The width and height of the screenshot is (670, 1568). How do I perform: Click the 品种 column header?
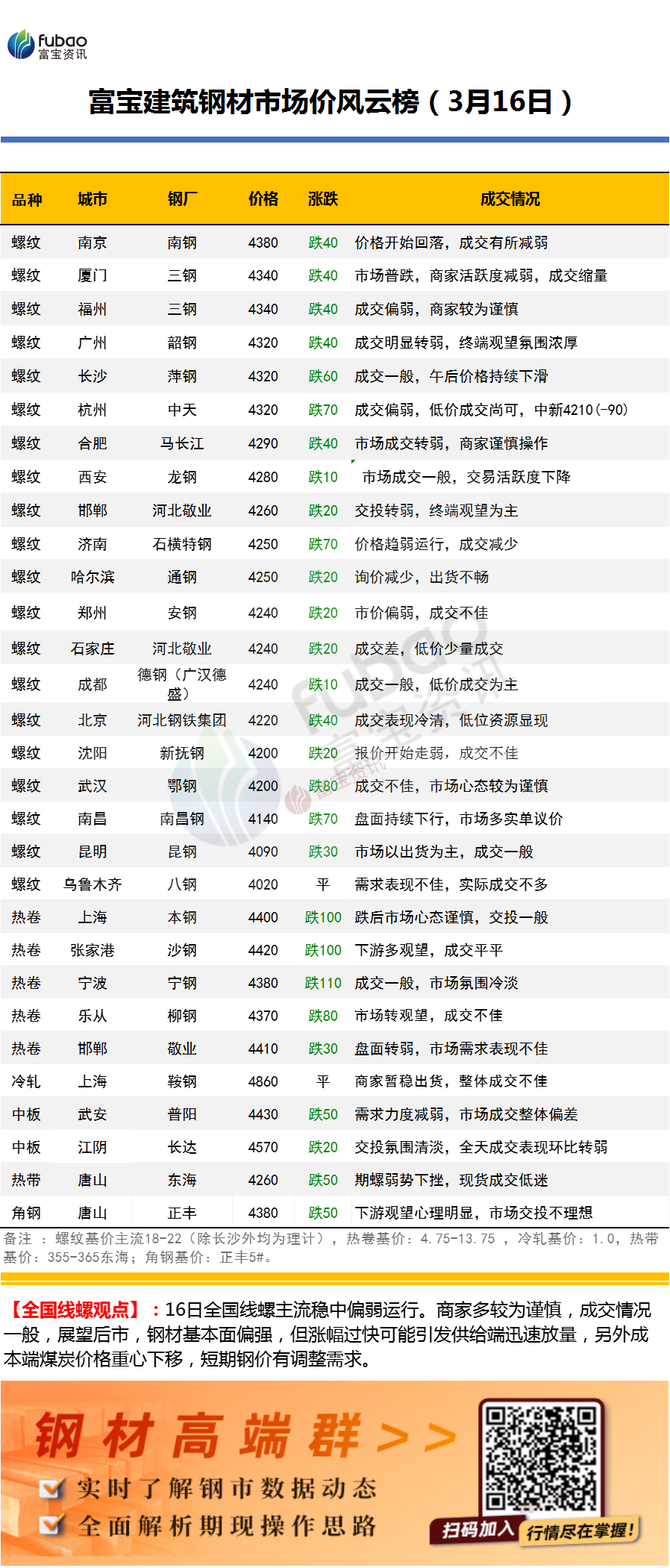point(27,199)
